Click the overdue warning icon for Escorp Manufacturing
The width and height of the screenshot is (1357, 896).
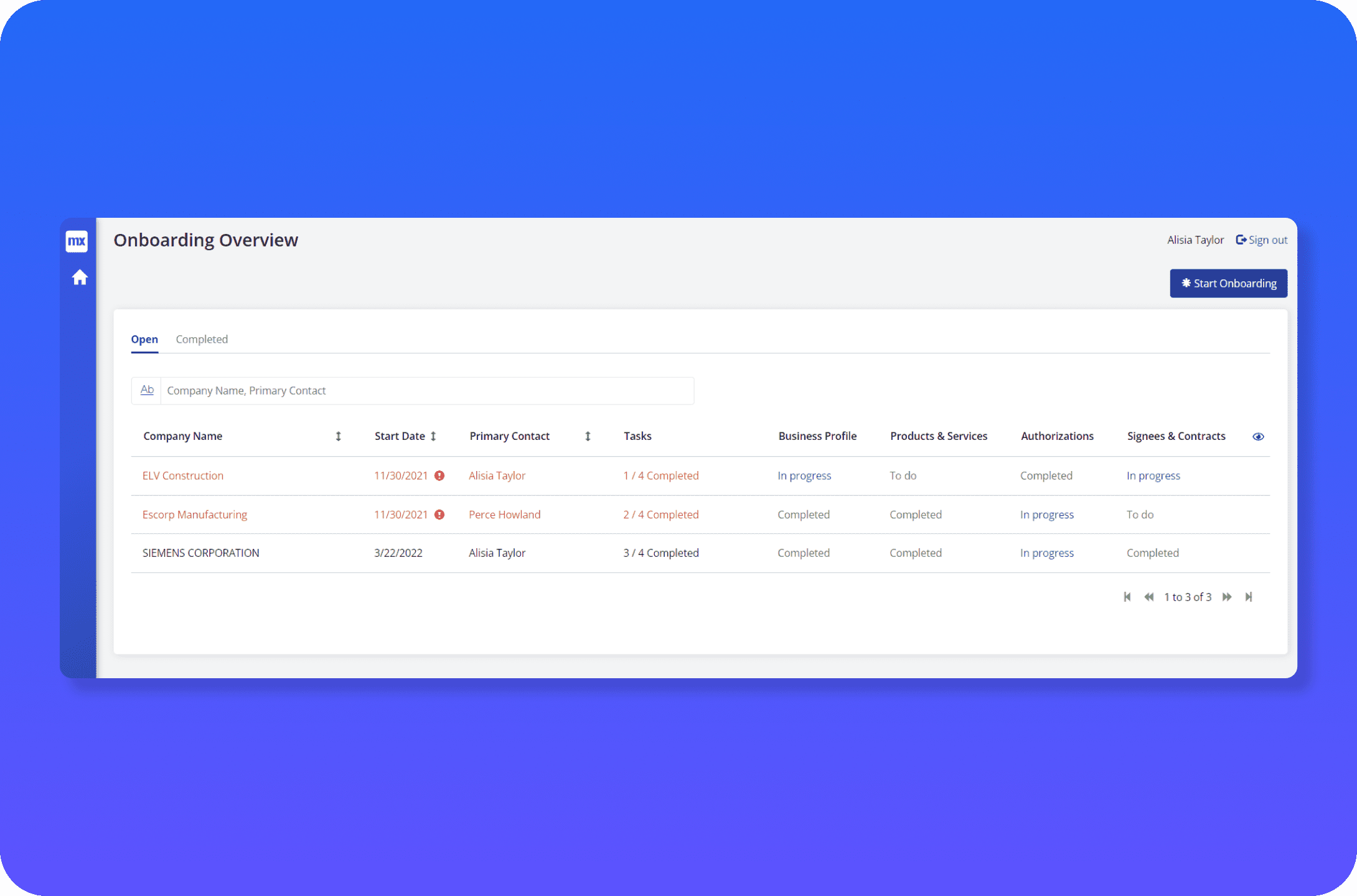point(439,515)
